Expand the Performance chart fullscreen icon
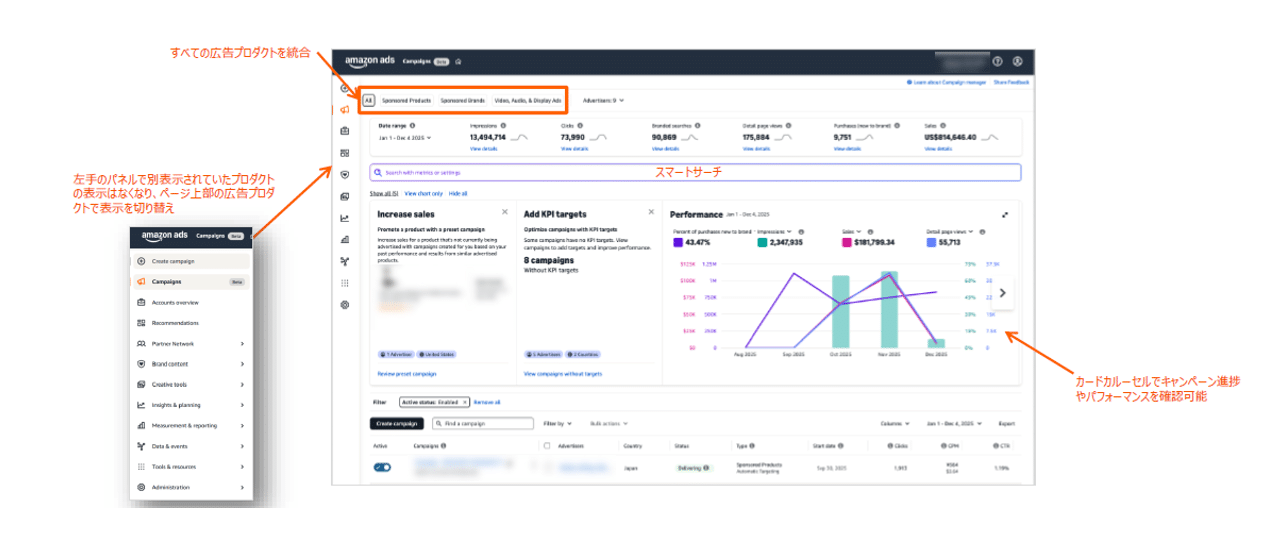The height and width of the screenshot is (535, 1279). click(1006, 214)
